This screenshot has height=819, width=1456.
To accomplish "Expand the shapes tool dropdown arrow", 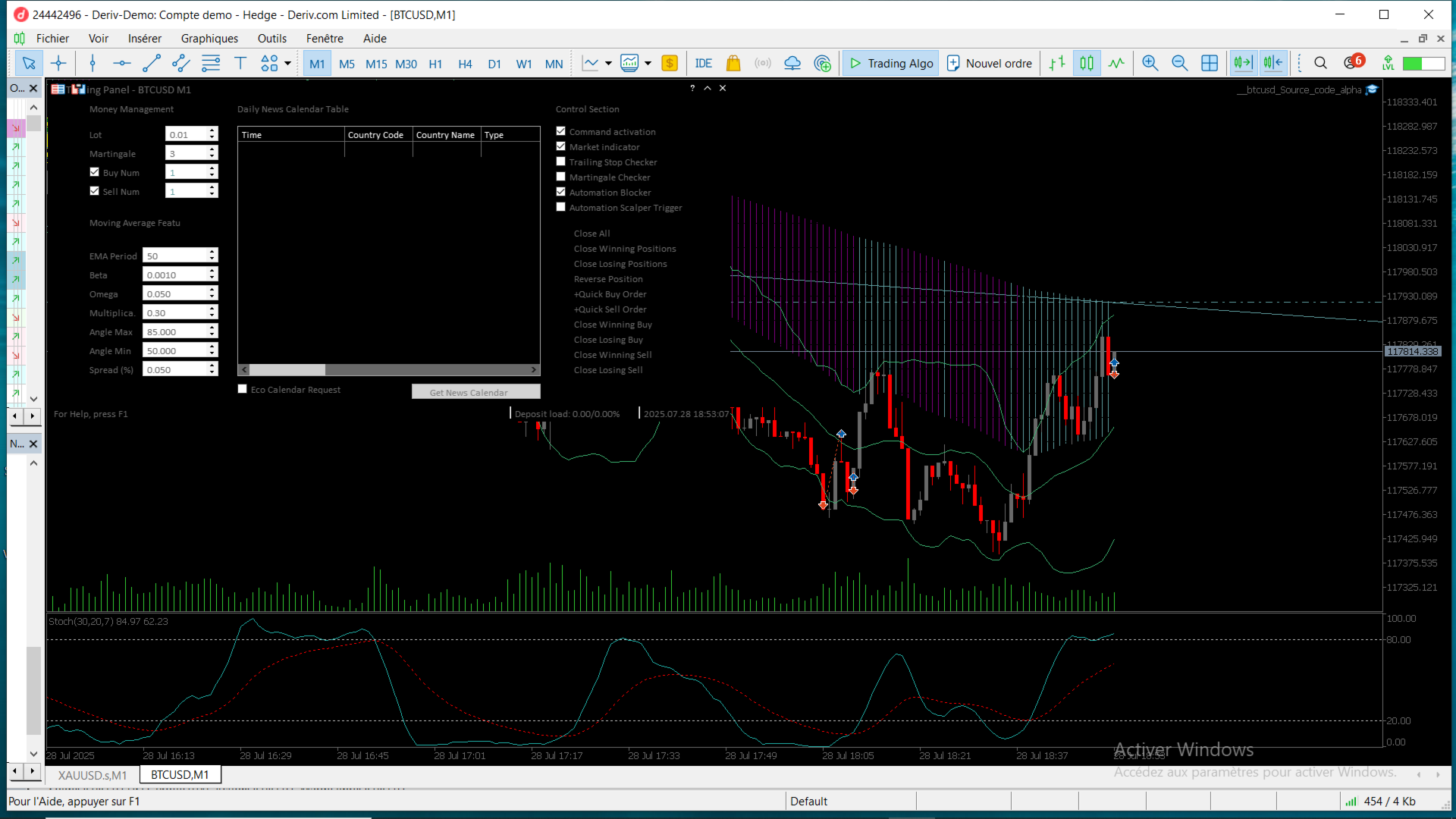I will pos(288,64).
